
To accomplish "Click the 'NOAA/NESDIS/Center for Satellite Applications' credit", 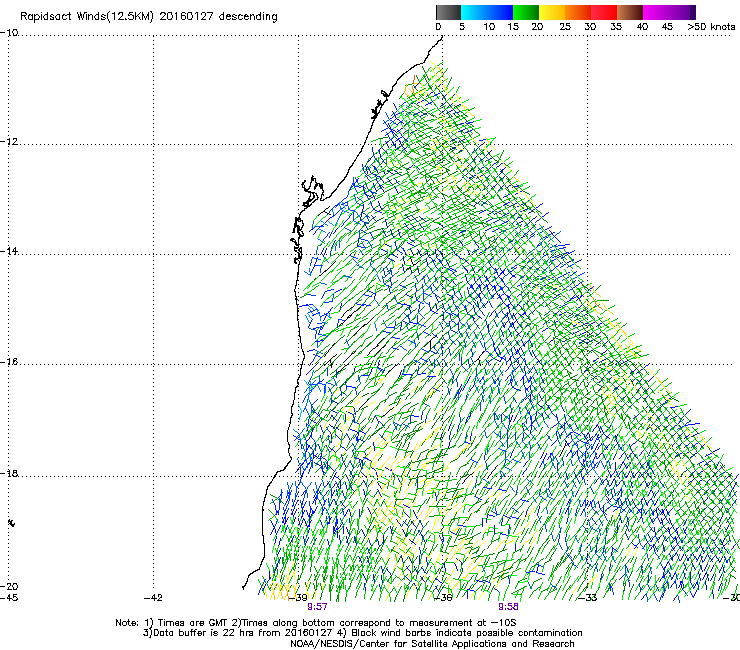I will pos(399,644).
